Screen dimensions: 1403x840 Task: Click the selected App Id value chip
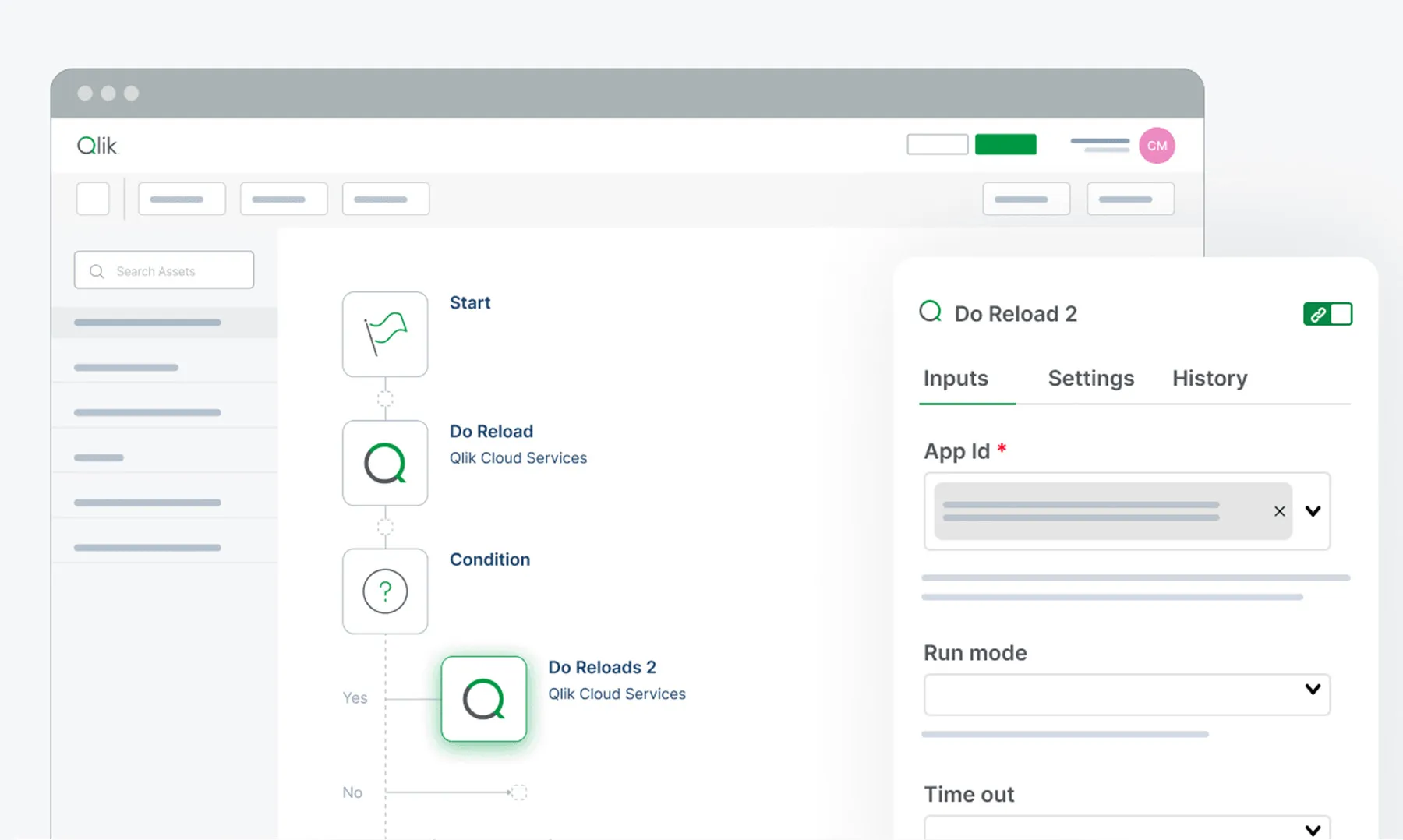click(x=1113, y=511)
